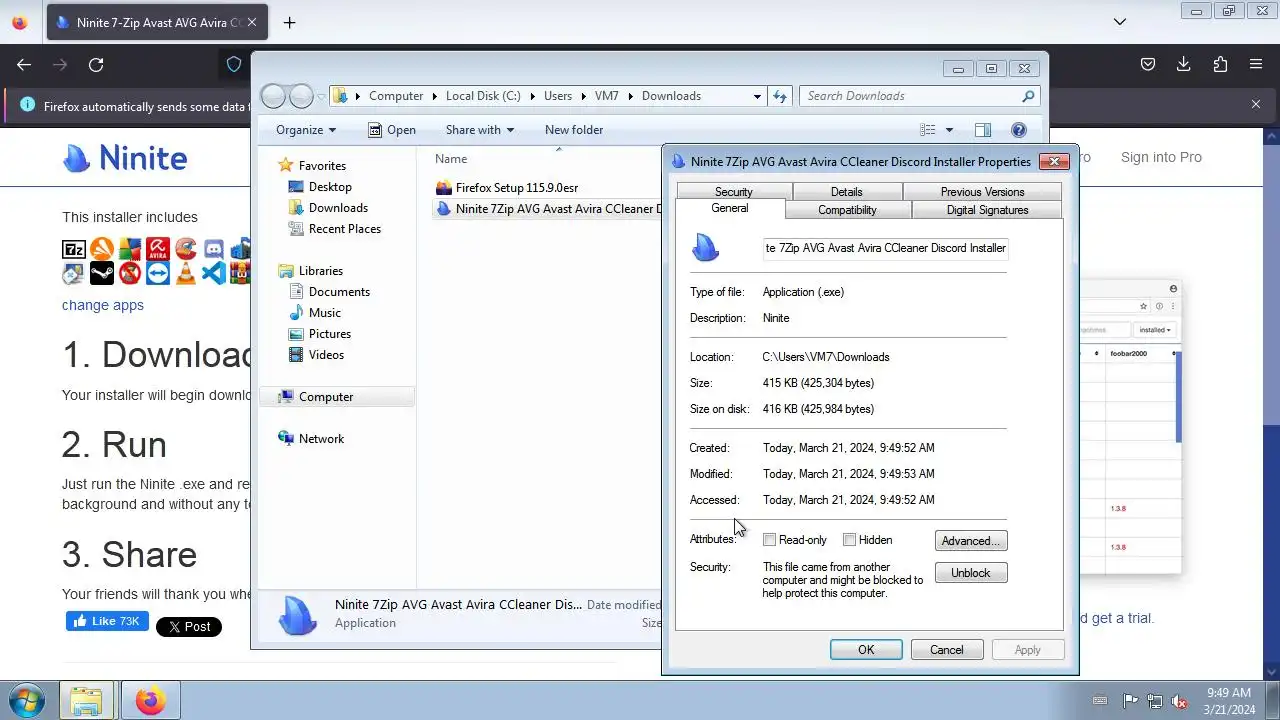Click the red Avira icon
The image size is (1280, 720).
click(x=158, y=249)
